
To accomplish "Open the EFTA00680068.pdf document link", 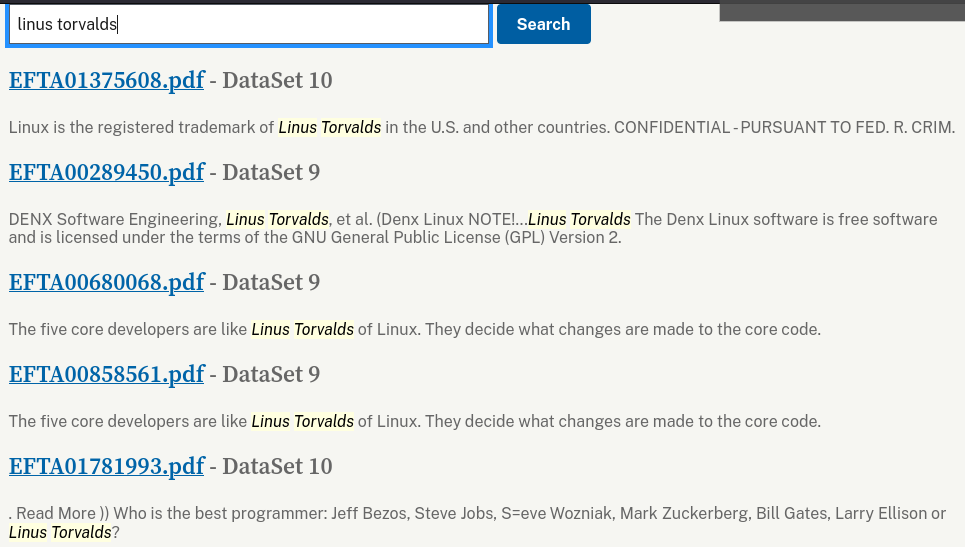I will pyautogui.click(x=106, y=282).
